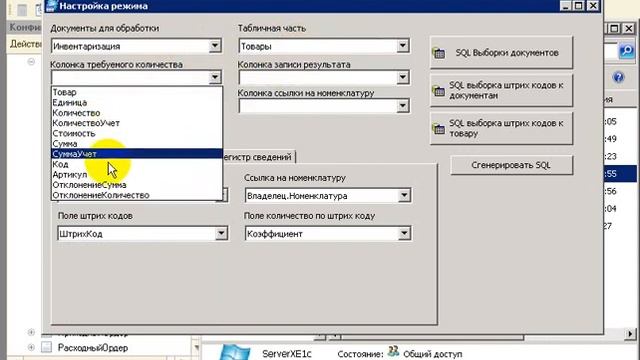Open the Колонка записи результата dropdown
The image size is (640, 360).
coord(402,77)
